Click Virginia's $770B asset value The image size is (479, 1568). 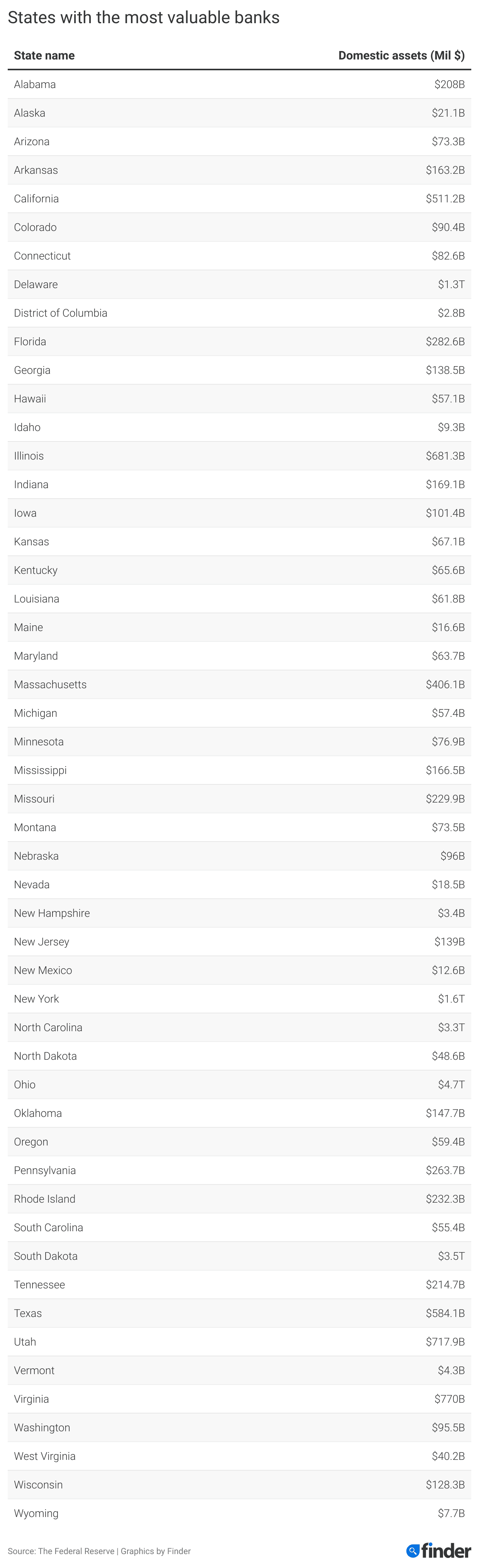coord(449,1399)
